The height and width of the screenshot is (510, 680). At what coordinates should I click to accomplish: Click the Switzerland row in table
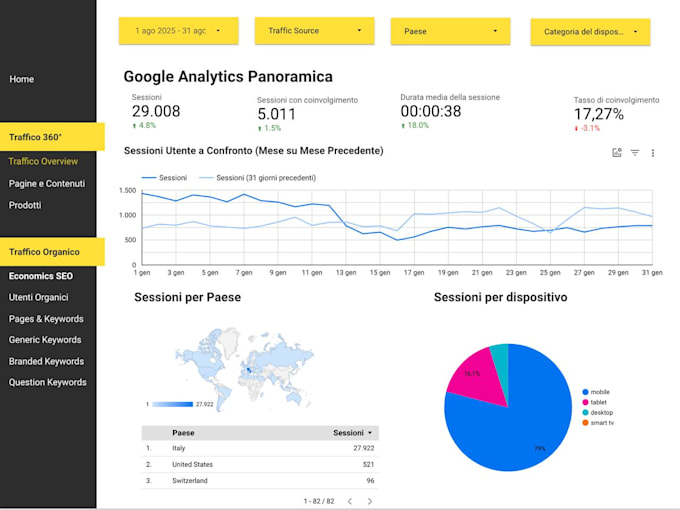260,481
